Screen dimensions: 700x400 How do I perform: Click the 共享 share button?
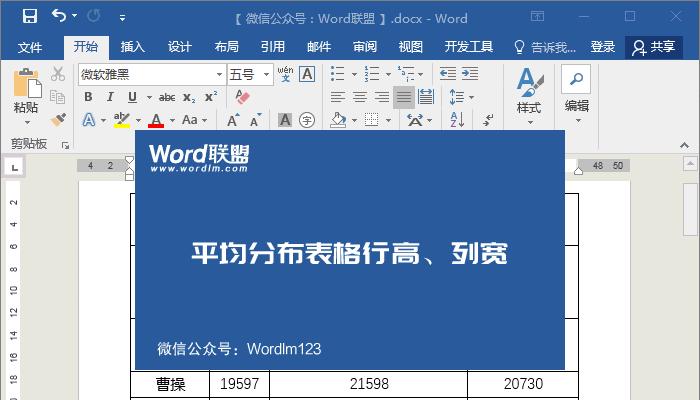[x=654, y=47]
